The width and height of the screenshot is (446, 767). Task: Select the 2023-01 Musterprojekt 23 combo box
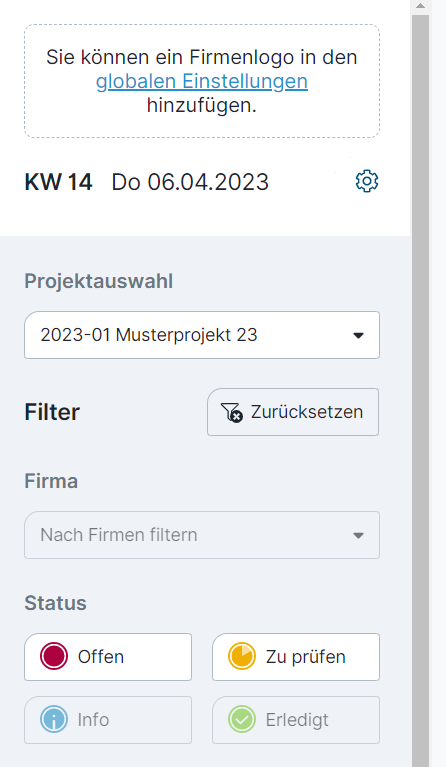[202, 335]
